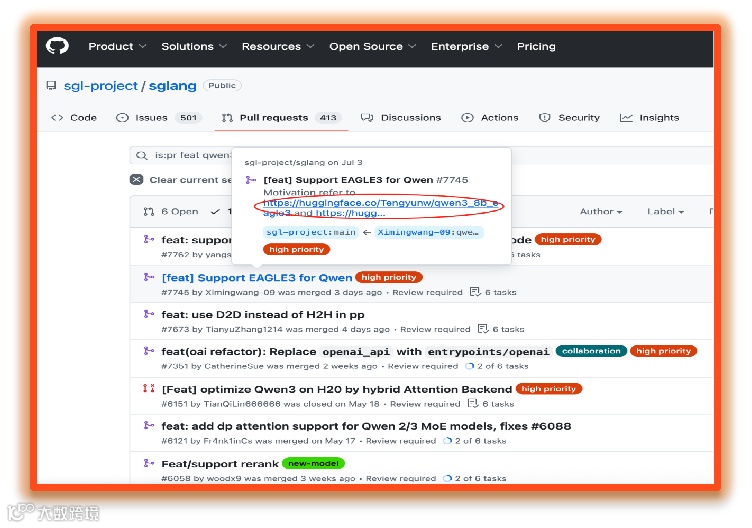Viewport: 752px width, 528px height.
Task: Expand the Resources menu
Action: coord(278,47)
